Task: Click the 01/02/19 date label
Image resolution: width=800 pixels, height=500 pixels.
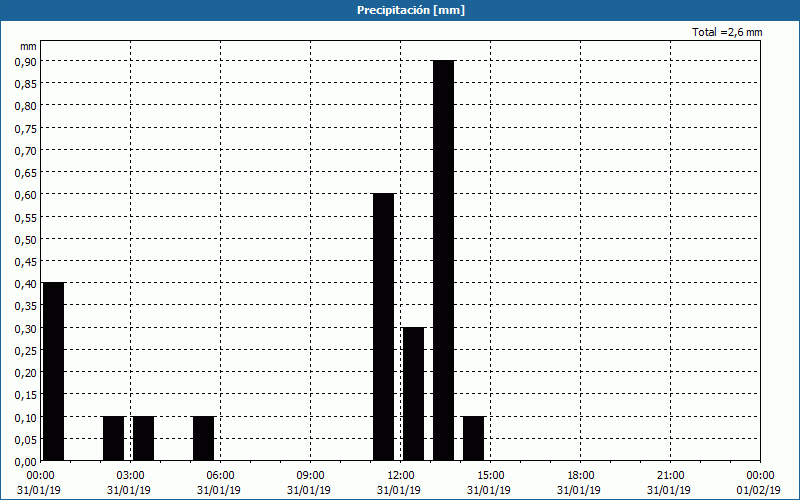Action: (759, 490)
